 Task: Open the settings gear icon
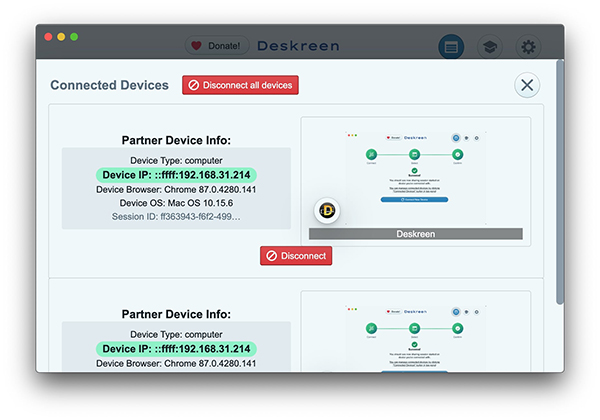coord(528,47)
